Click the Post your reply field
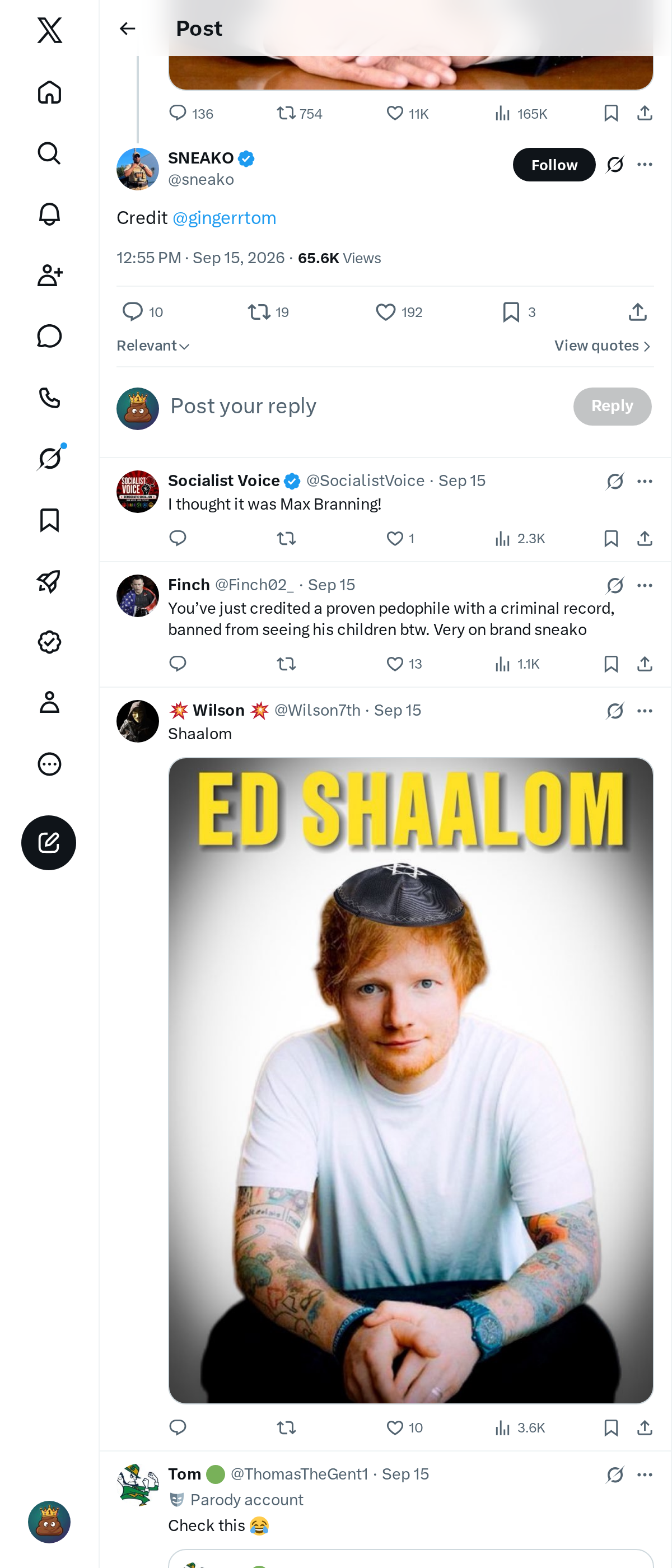Viewport: 672px width, 1568px height. pos(365,406)
